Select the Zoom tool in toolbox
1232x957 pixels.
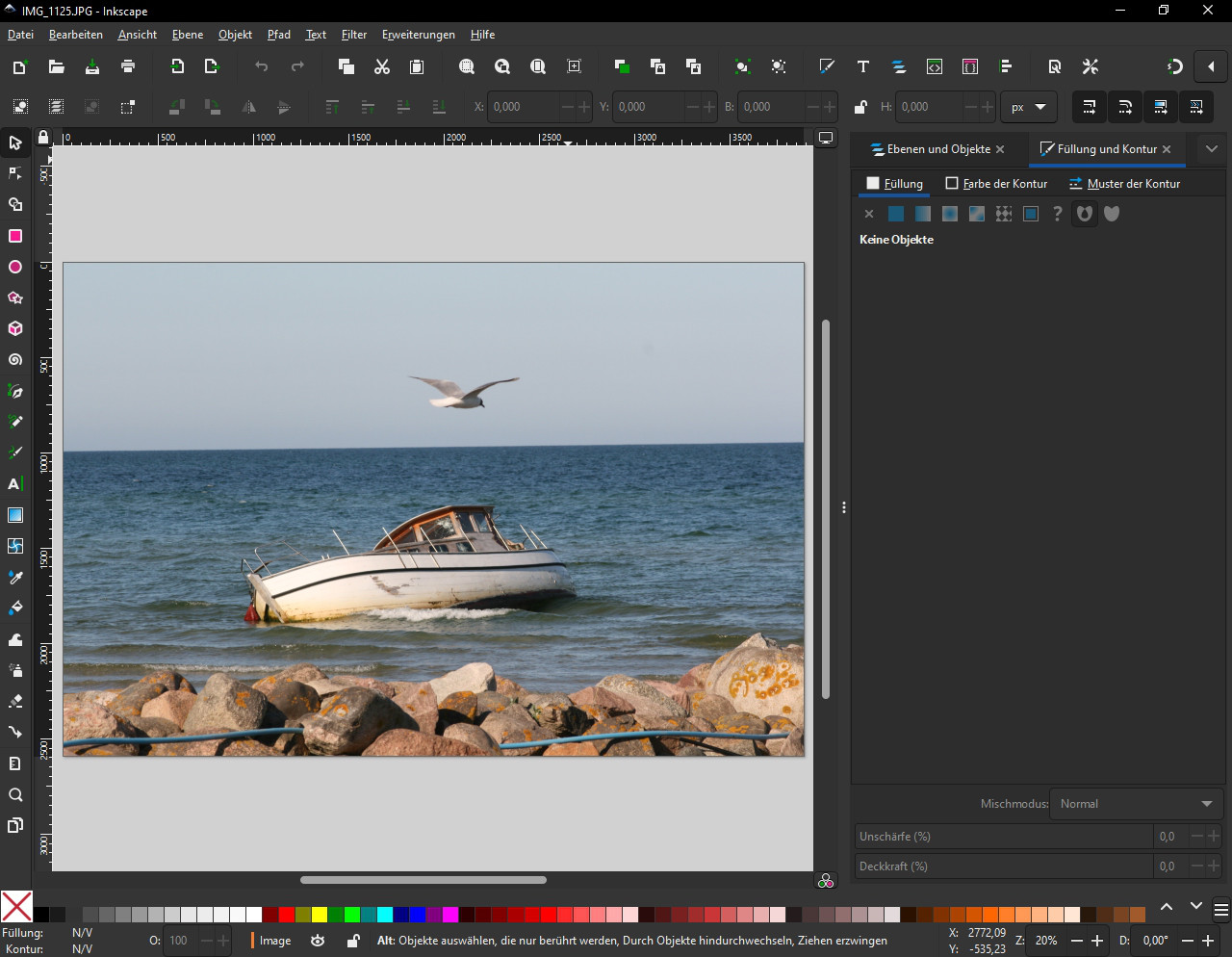coord(15,795)
